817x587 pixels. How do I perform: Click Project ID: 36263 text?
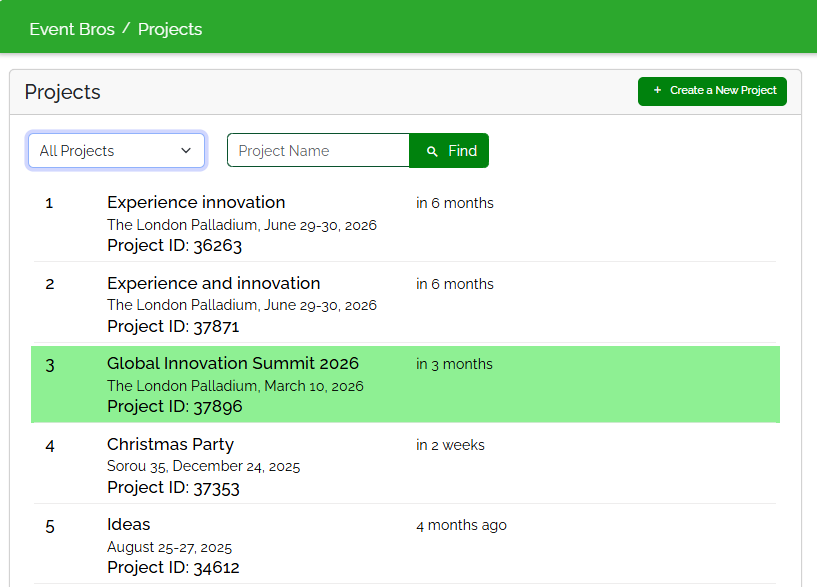coord(174,246)
